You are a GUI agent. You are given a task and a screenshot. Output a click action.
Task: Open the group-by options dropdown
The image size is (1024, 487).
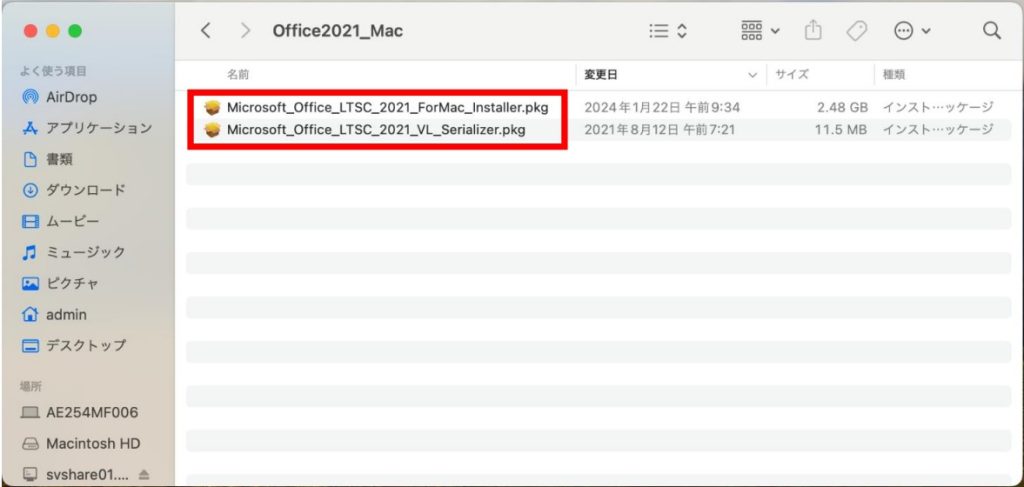coord(760,31)
